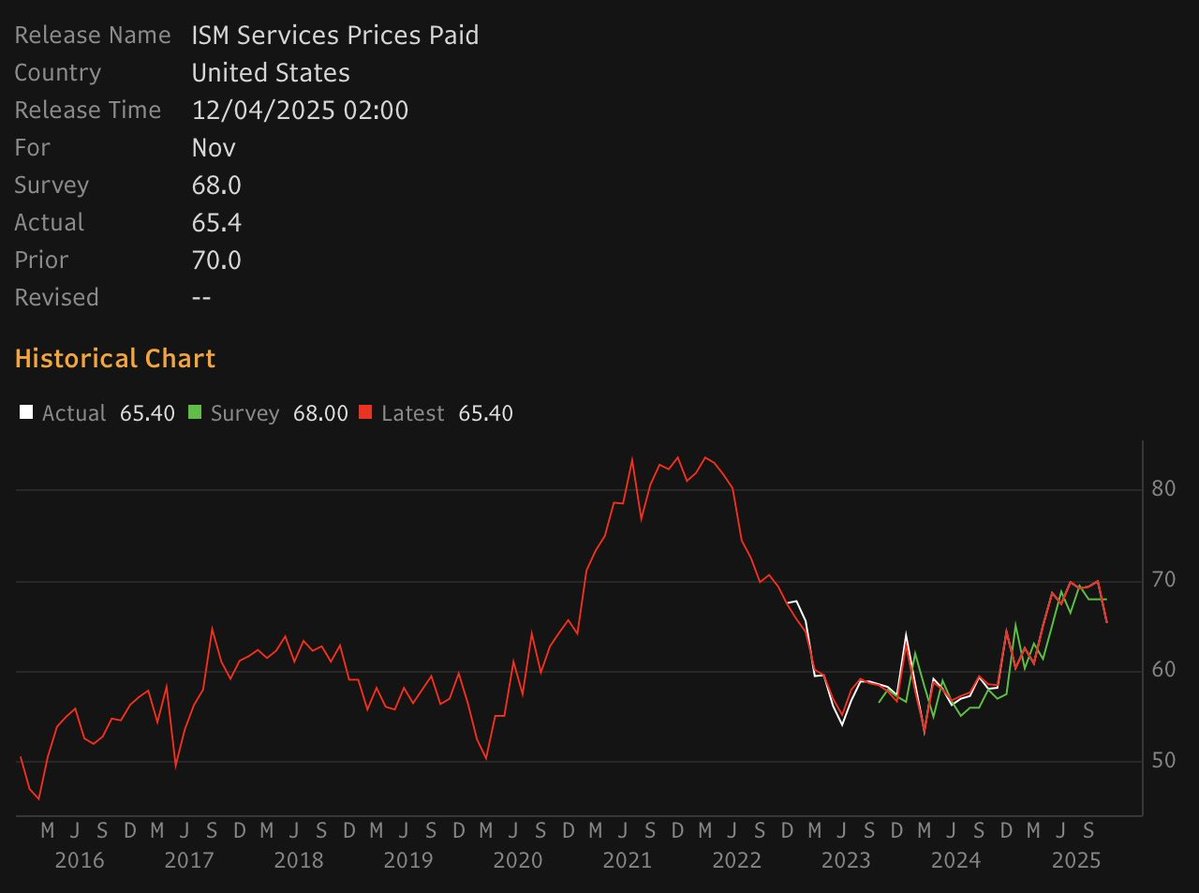Click the green Survey legend square
This screenshot has width=1199, height=893.
pos(198,412)
